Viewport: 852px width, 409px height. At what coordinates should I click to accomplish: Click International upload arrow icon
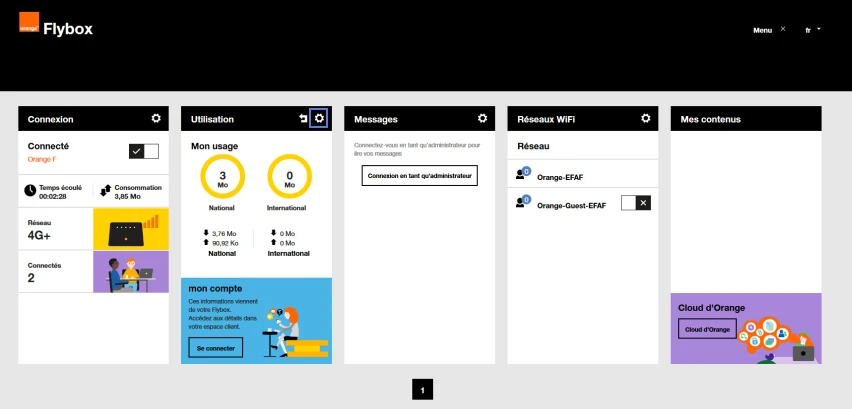(273, 243)
